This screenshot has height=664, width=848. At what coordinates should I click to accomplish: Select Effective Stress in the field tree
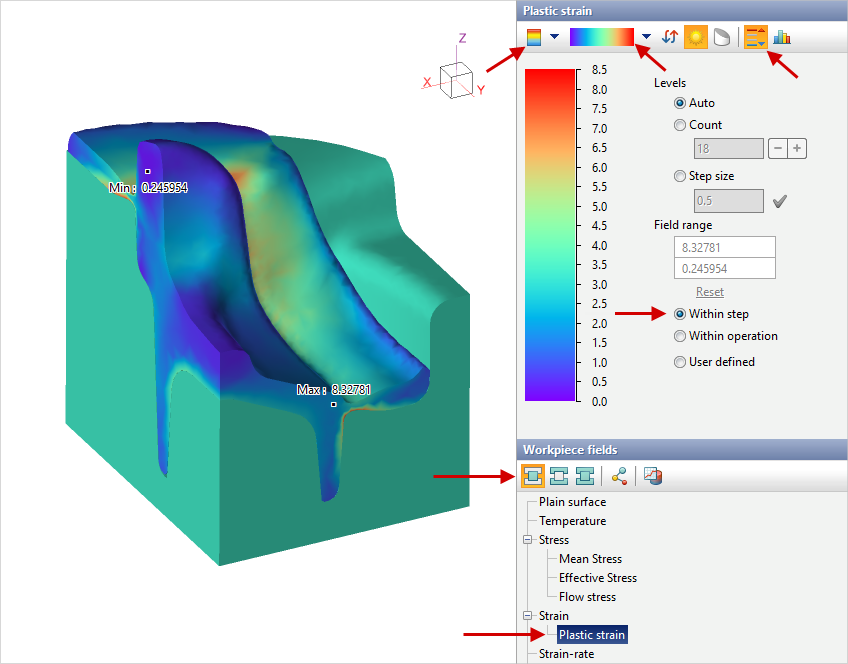(x=597, y=578)
